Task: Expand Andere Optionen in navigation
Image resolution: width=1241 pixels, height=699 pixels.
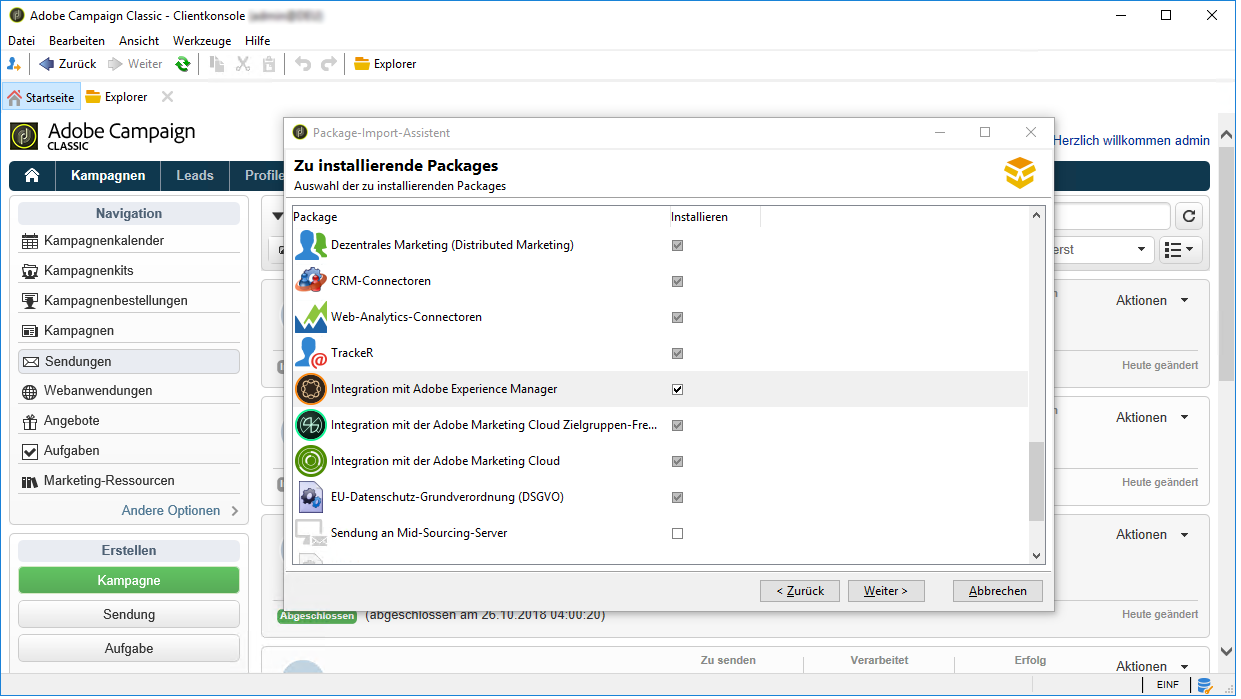Action: pos(180,510)
